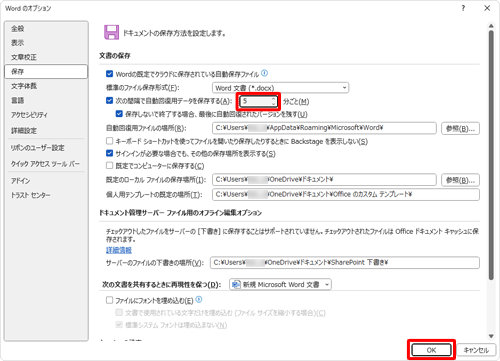Click the info icon next to embed fonts option
This screenshot has width=500, height=361.
pos(199,300)
